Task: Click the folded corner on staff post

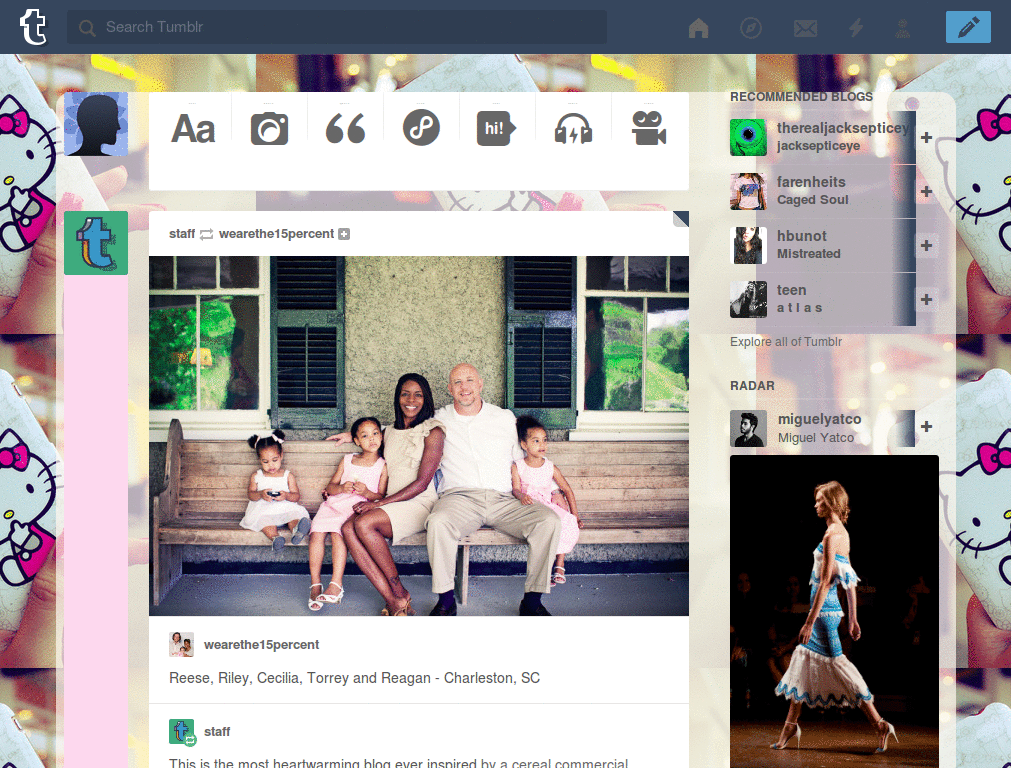Action: (x=680, y=219)
